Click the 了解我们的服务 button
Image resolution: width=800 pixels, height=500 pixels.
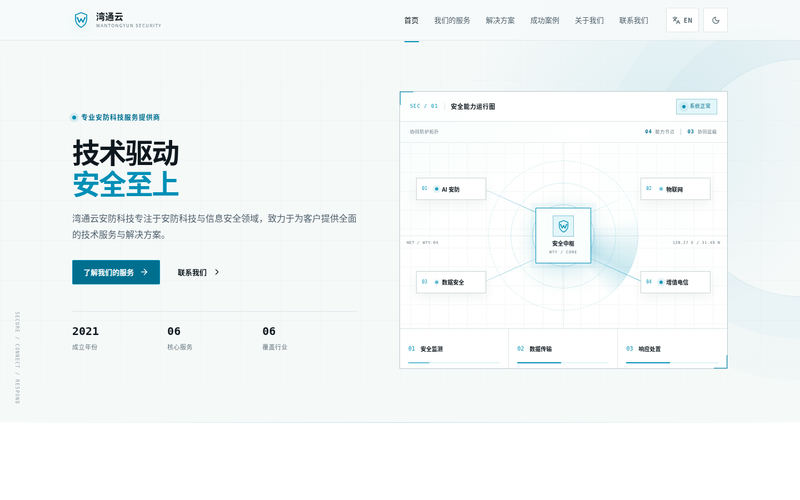[x=116, y=272]
